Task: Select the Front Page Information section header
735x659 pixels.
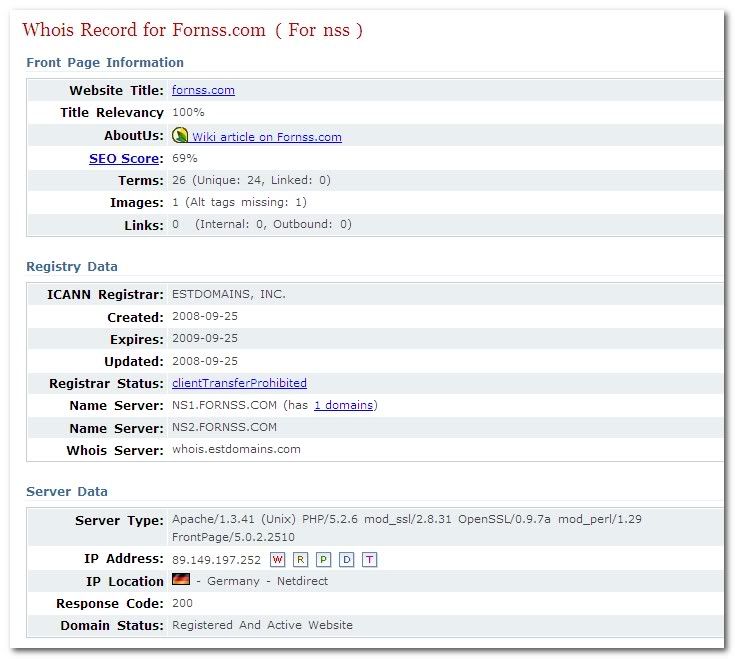Action: click(x=105, y=62)
